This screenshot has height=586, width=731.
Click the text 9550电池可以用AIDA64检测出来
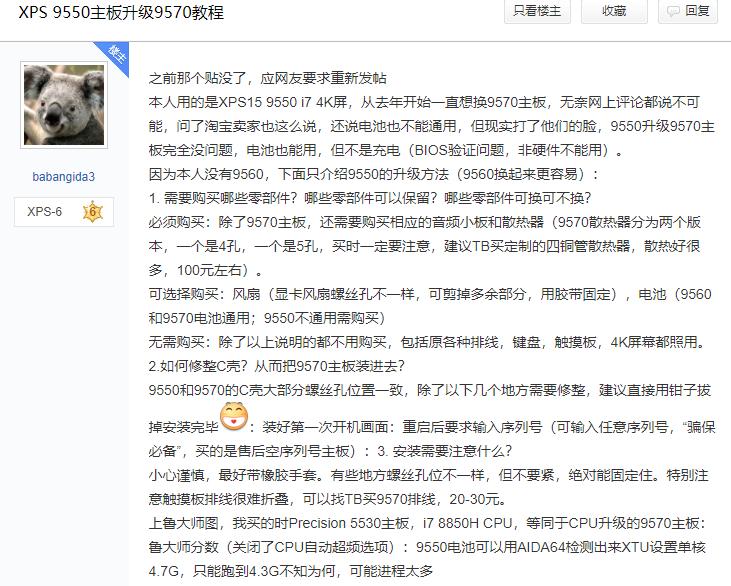519,547
